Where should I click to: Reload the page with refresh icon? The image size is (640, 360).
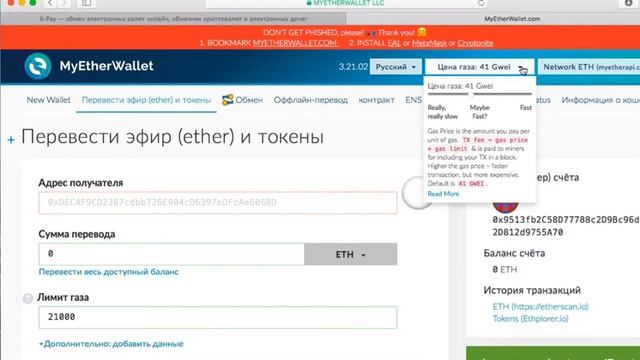pos(481,3)
